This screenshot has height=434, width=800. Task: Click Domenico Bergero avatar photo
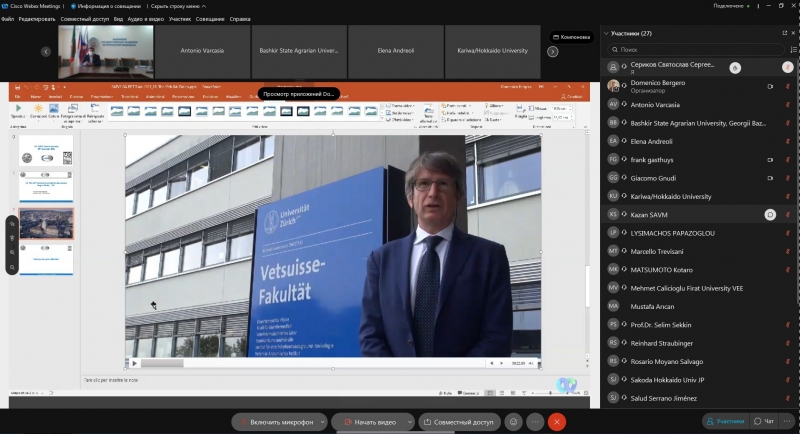click(613, 86)
